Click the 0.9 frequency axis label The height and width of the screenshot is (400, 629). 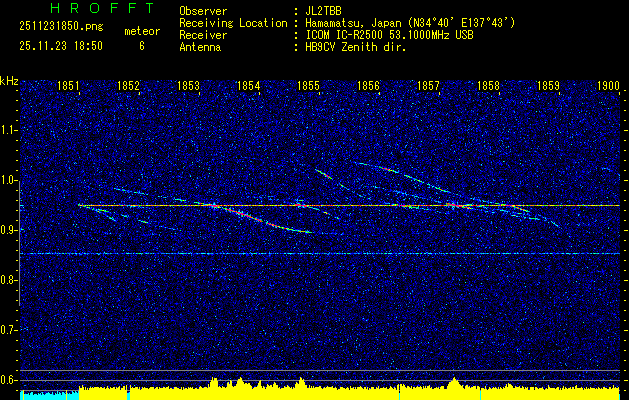coord(10,230)
